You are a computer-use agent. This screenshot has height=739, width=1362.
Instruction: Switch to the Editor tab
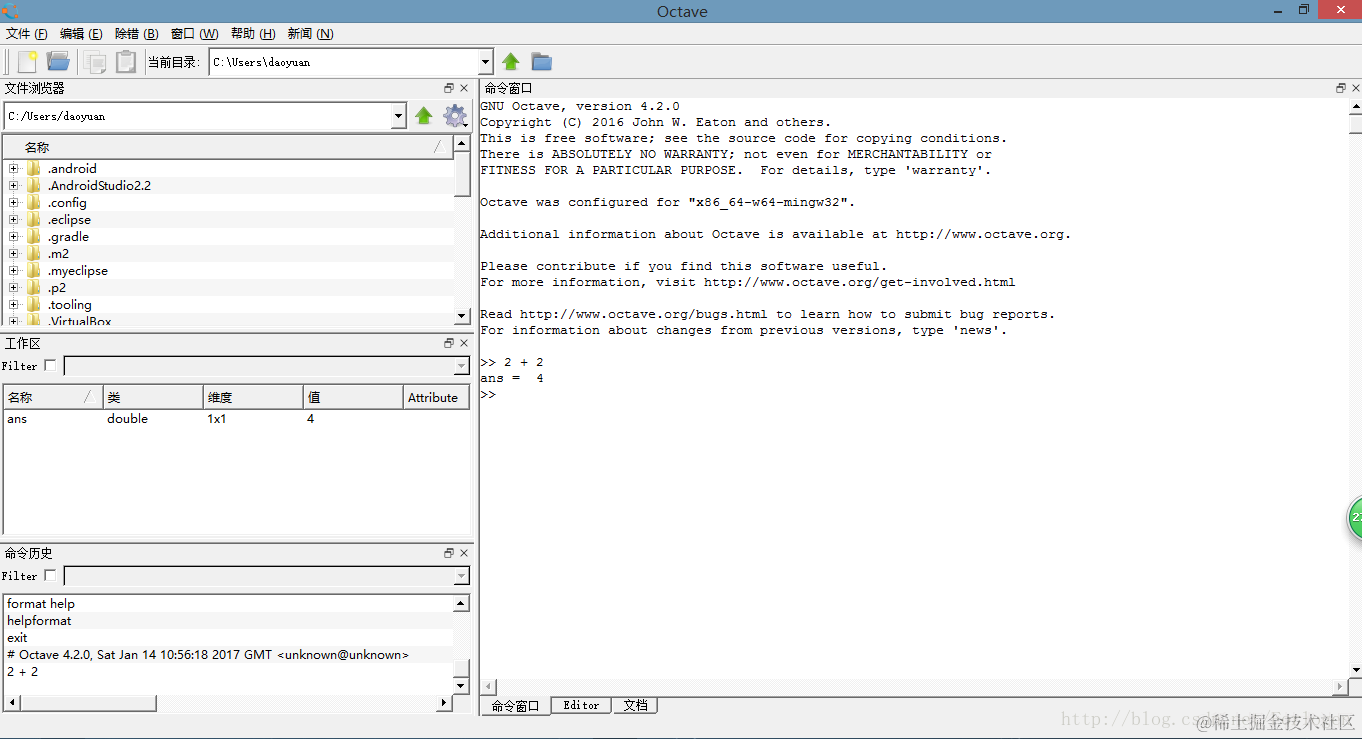581,705
